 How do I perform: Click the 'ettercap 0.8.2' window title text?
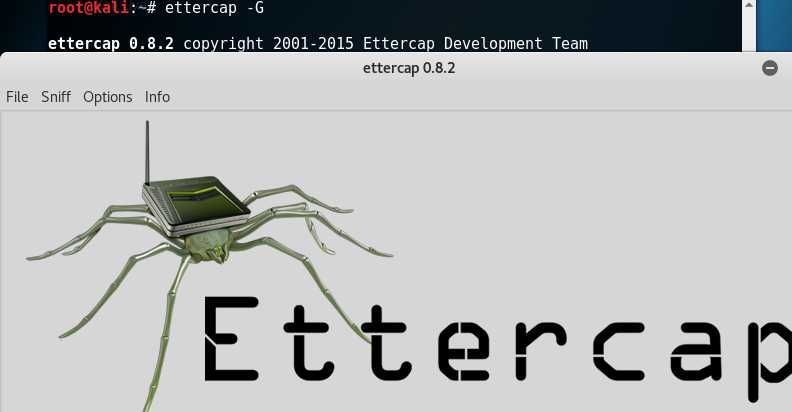(x=409, y=68)
